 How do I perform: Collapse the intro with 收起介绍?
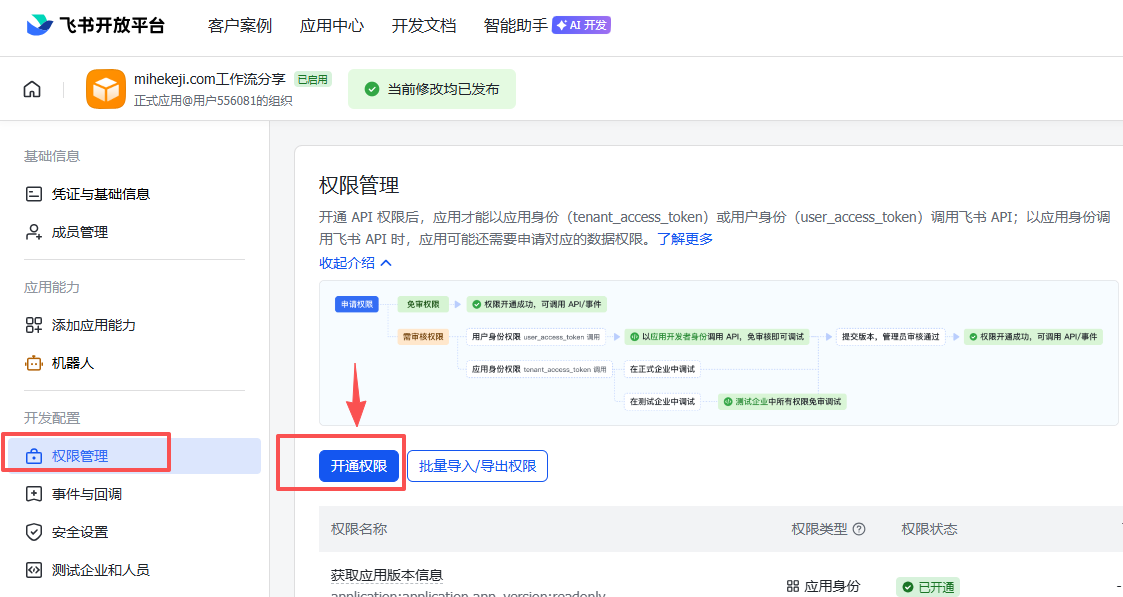(355, 263)
